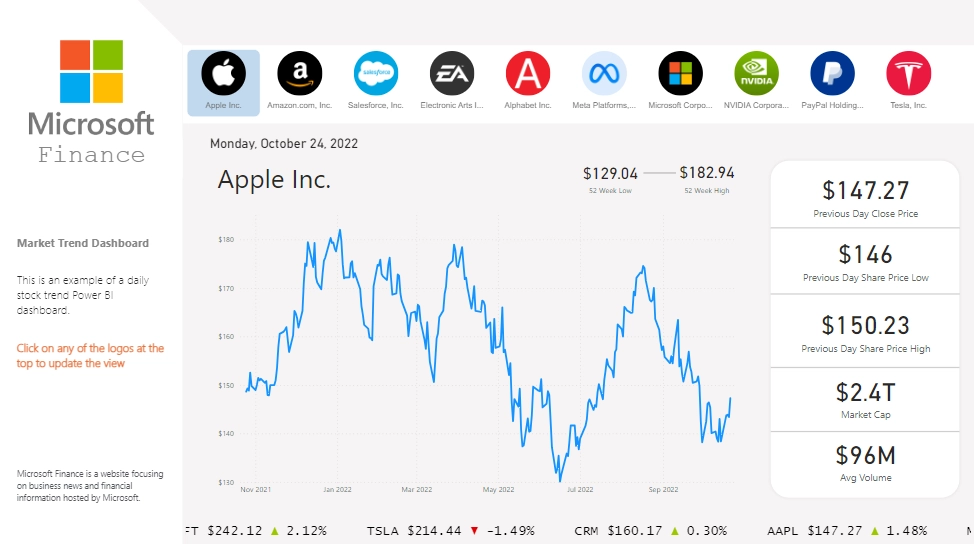Screen dimensions: 974x544
Task: Click the Apple Inc. chart title
Action: pyautogui.click(x=274, y=180)
